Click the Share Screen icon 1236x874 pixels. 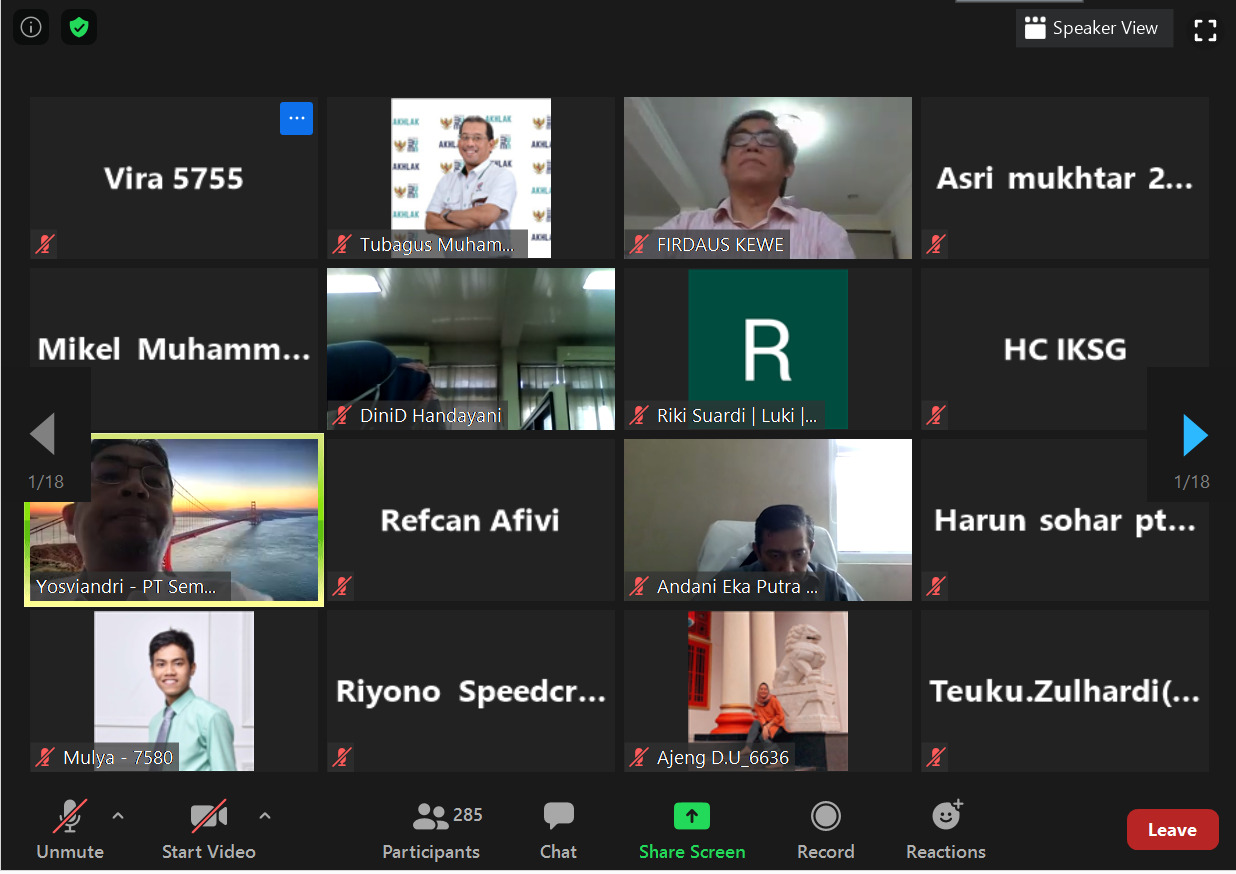coord(691,817)
